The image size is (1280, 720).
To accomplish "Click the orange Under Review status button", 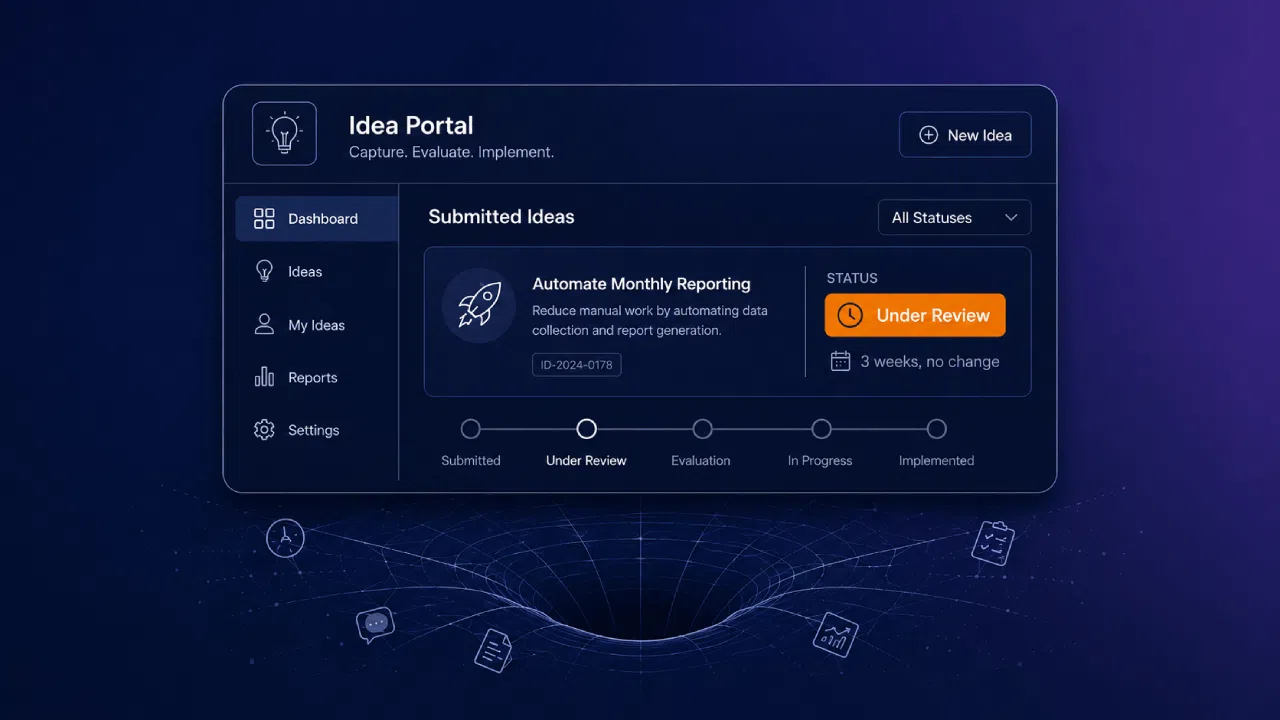I will (x=915, y=315).
